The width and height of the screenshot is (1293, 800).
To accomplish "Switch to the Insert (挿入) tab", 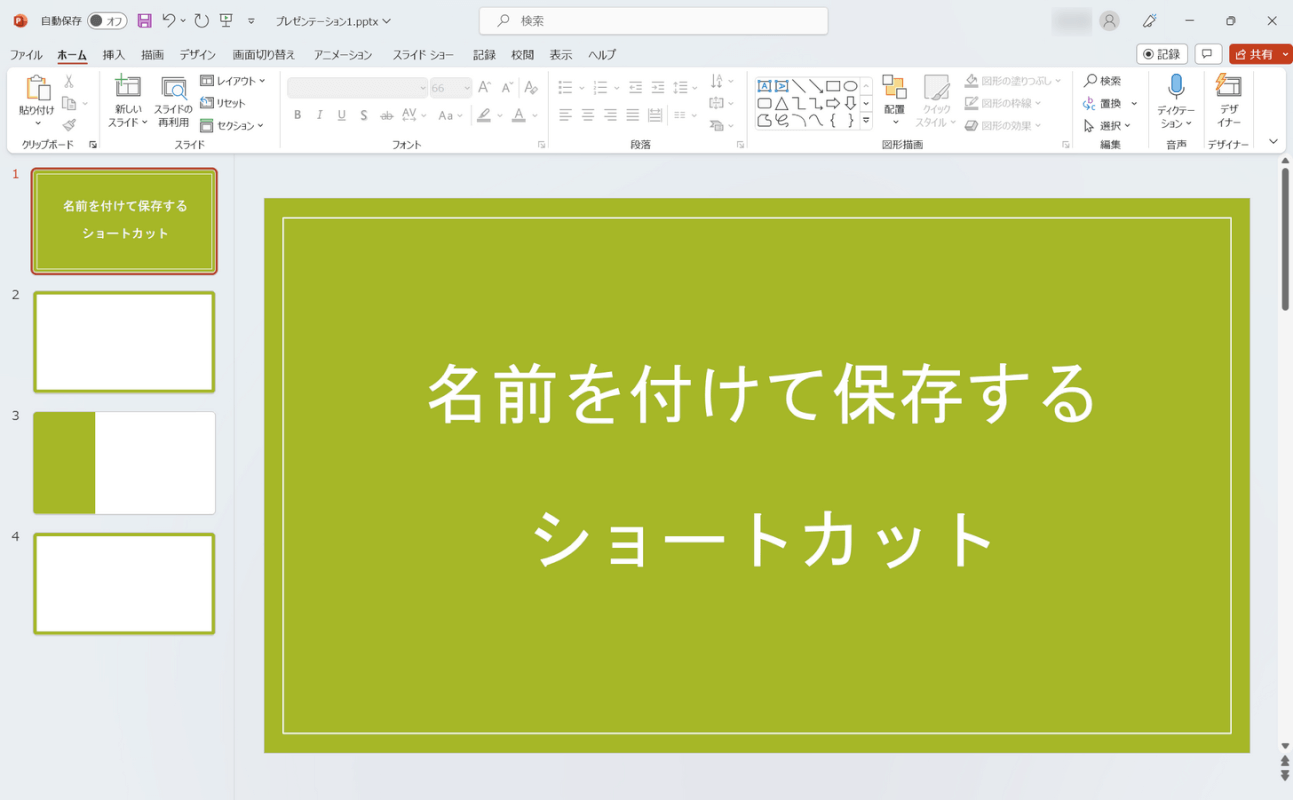I will tap(114, 55).
